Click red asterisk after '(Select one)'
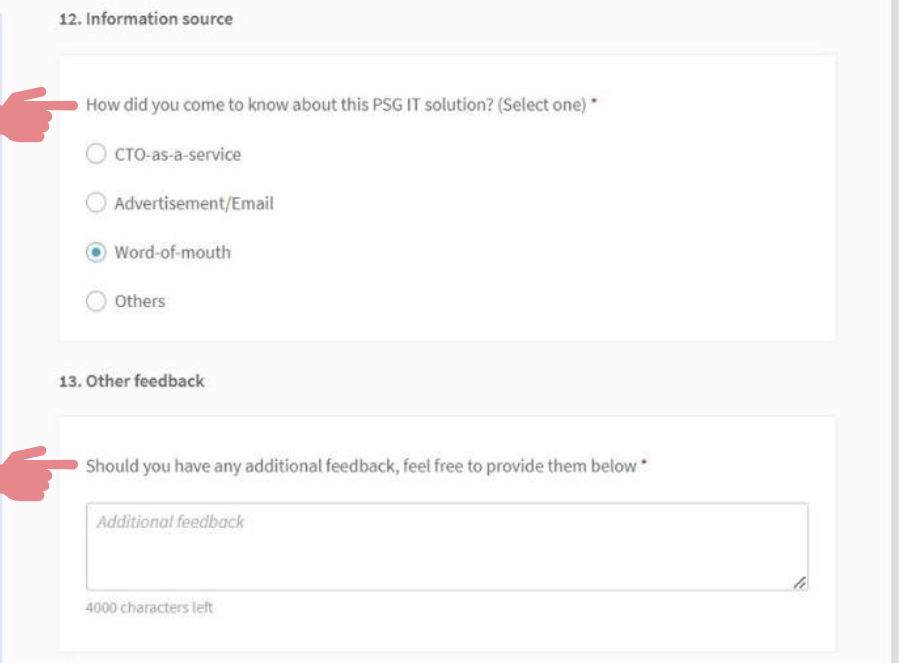Screen dimensions: 899x663 click(594, 101)
